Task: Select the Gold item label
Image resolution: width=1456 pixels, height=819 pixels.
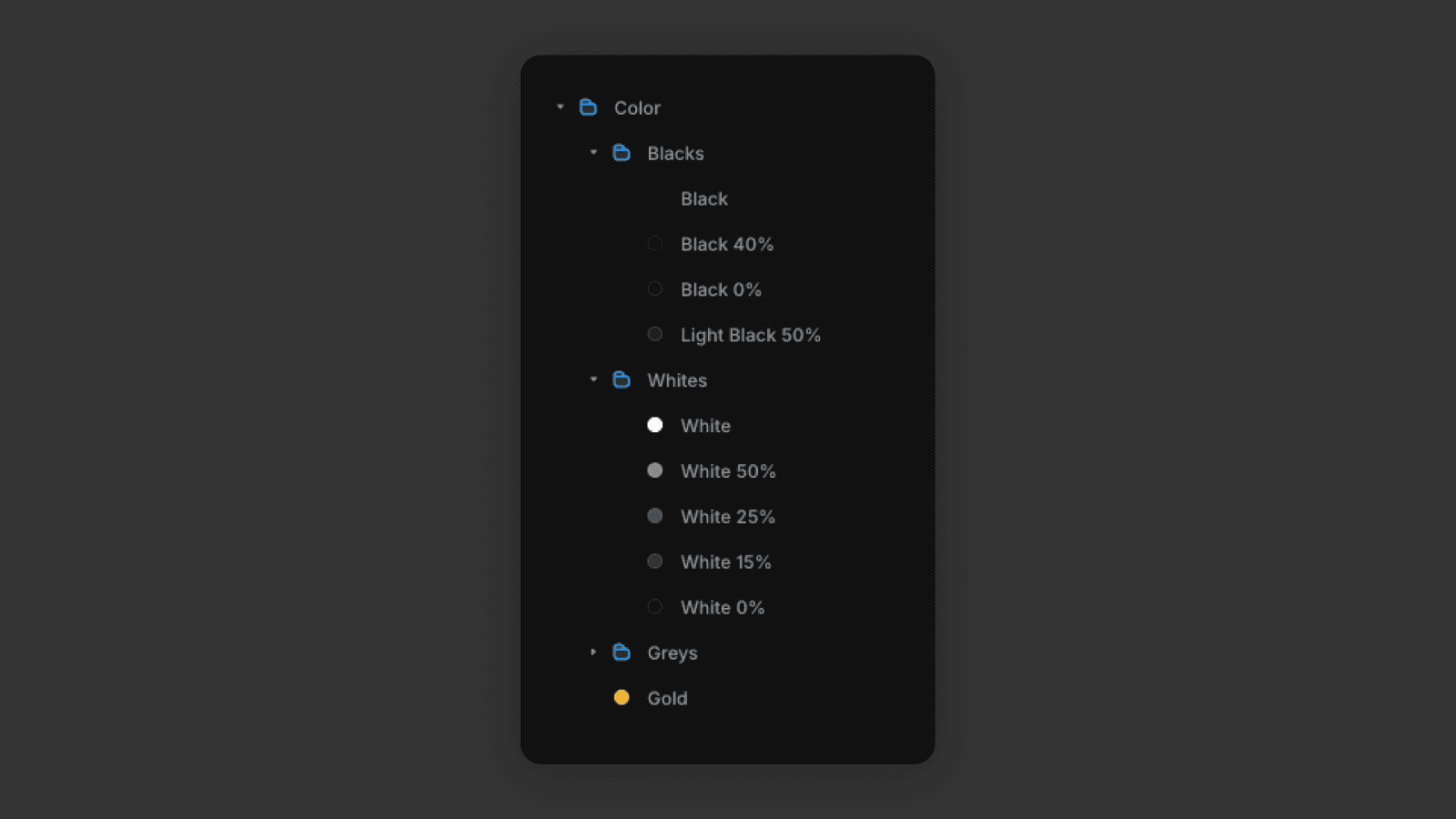Action: (x=667, y=699)
